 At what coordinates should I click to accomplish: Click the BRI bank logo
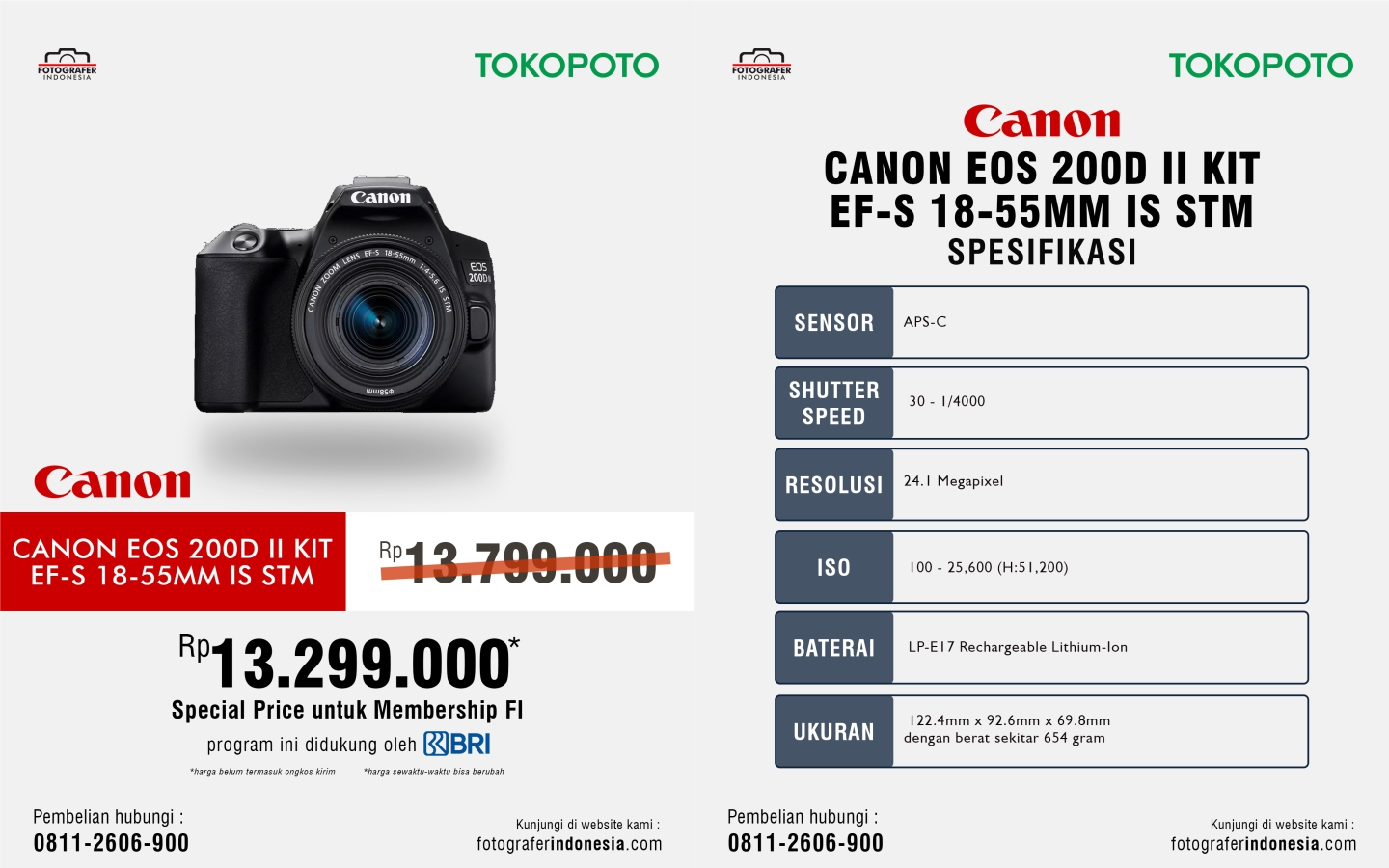457,744
